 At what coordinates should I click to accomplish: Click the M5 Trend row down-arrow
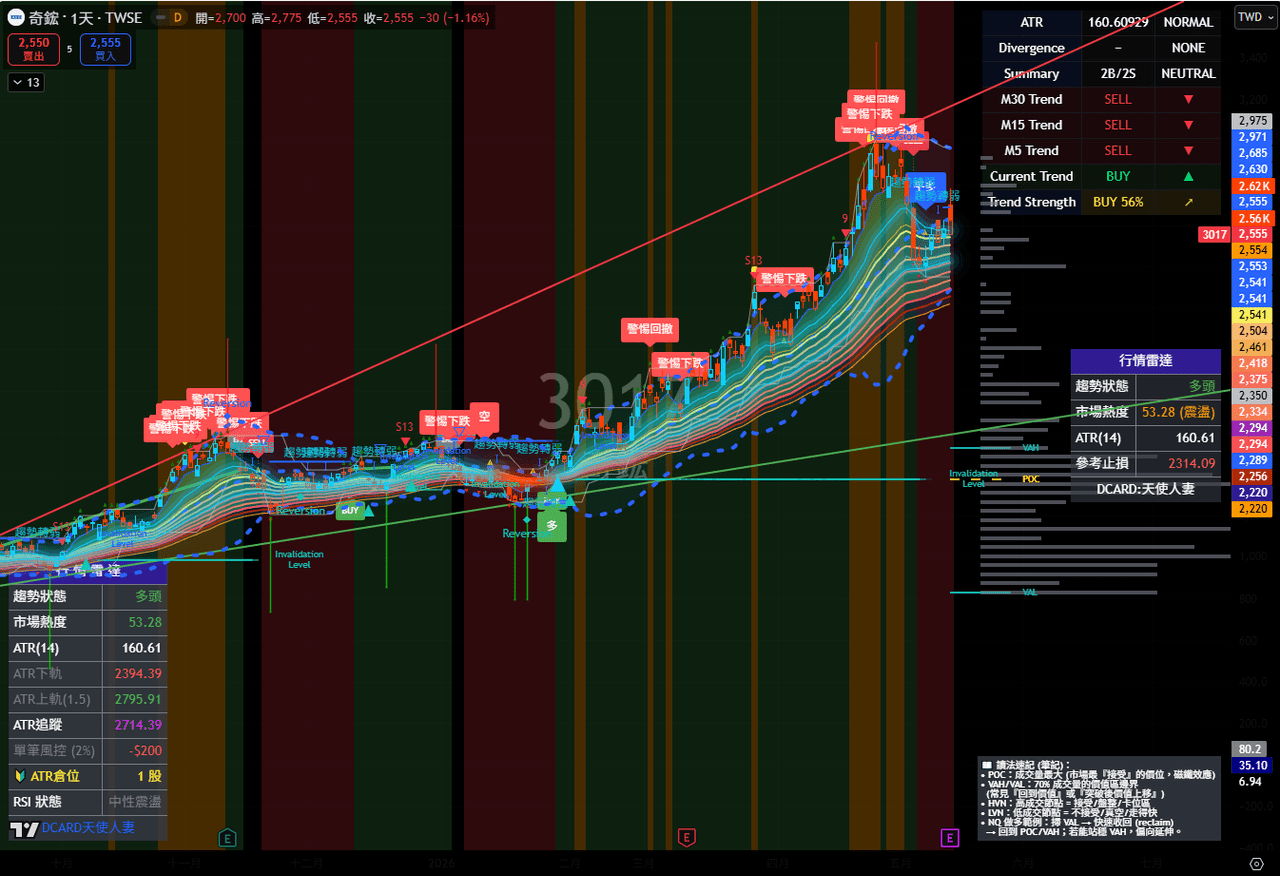coord(1188,151)
